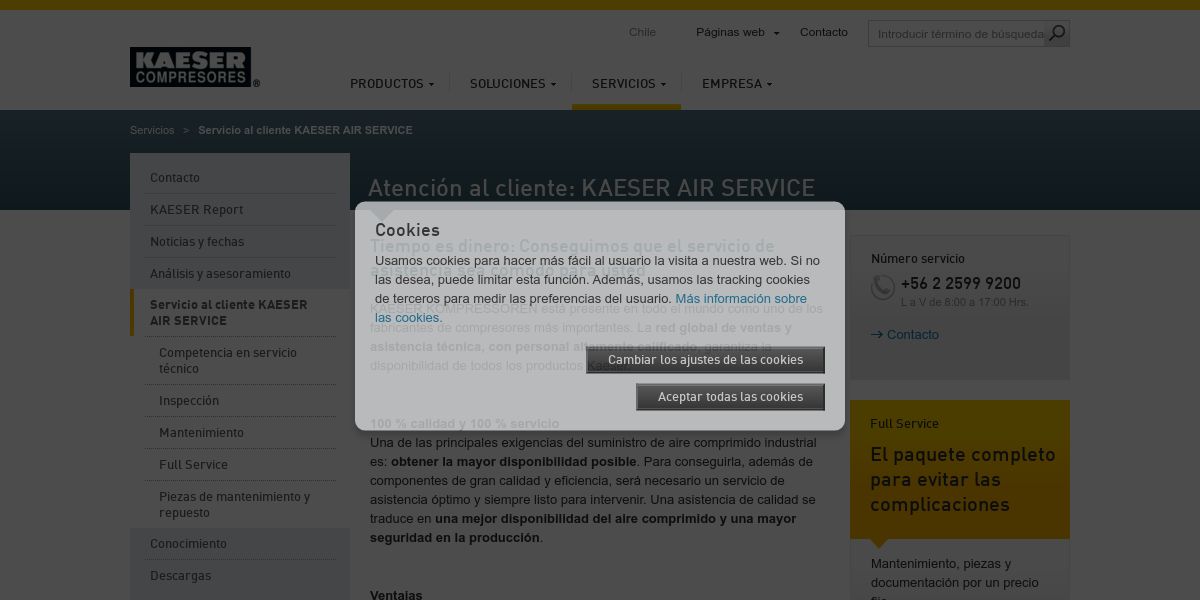Open Conocimiento in the sidebar
Viewport: 1200px width, 600px height.
click(x=240, y=543)
